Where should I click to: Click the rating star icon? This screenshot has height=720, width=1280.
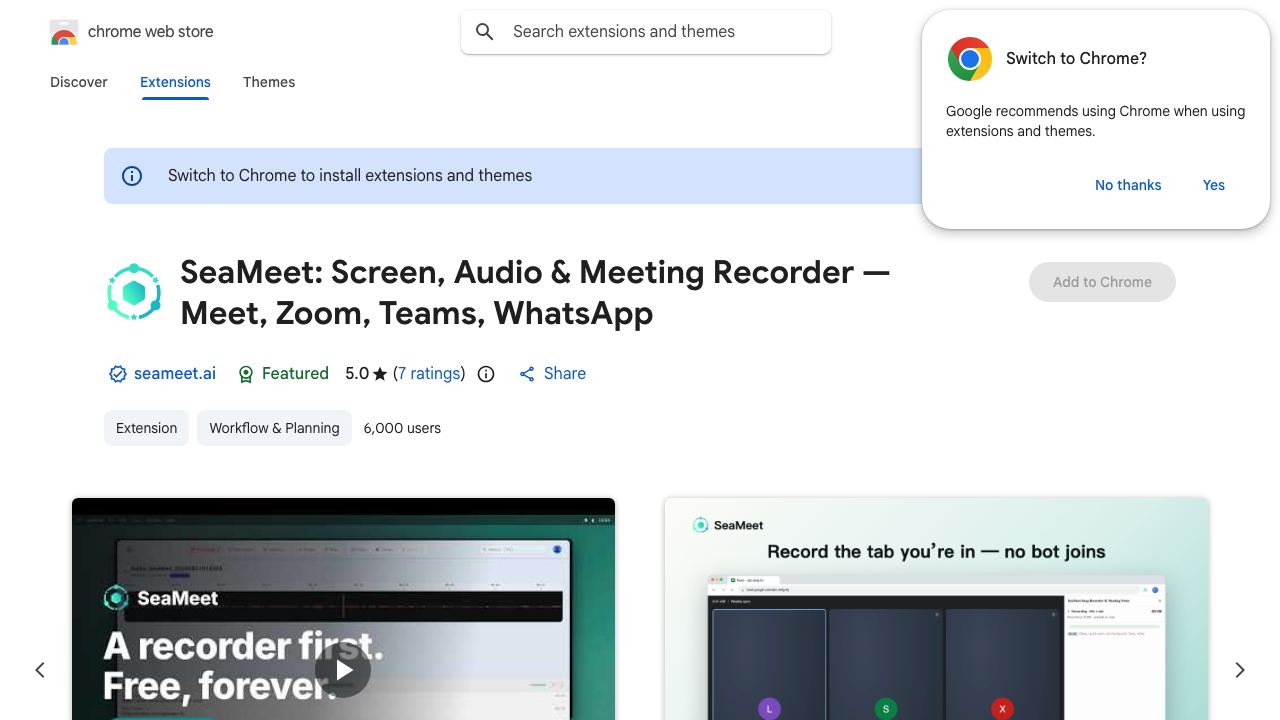coord(380,374)
